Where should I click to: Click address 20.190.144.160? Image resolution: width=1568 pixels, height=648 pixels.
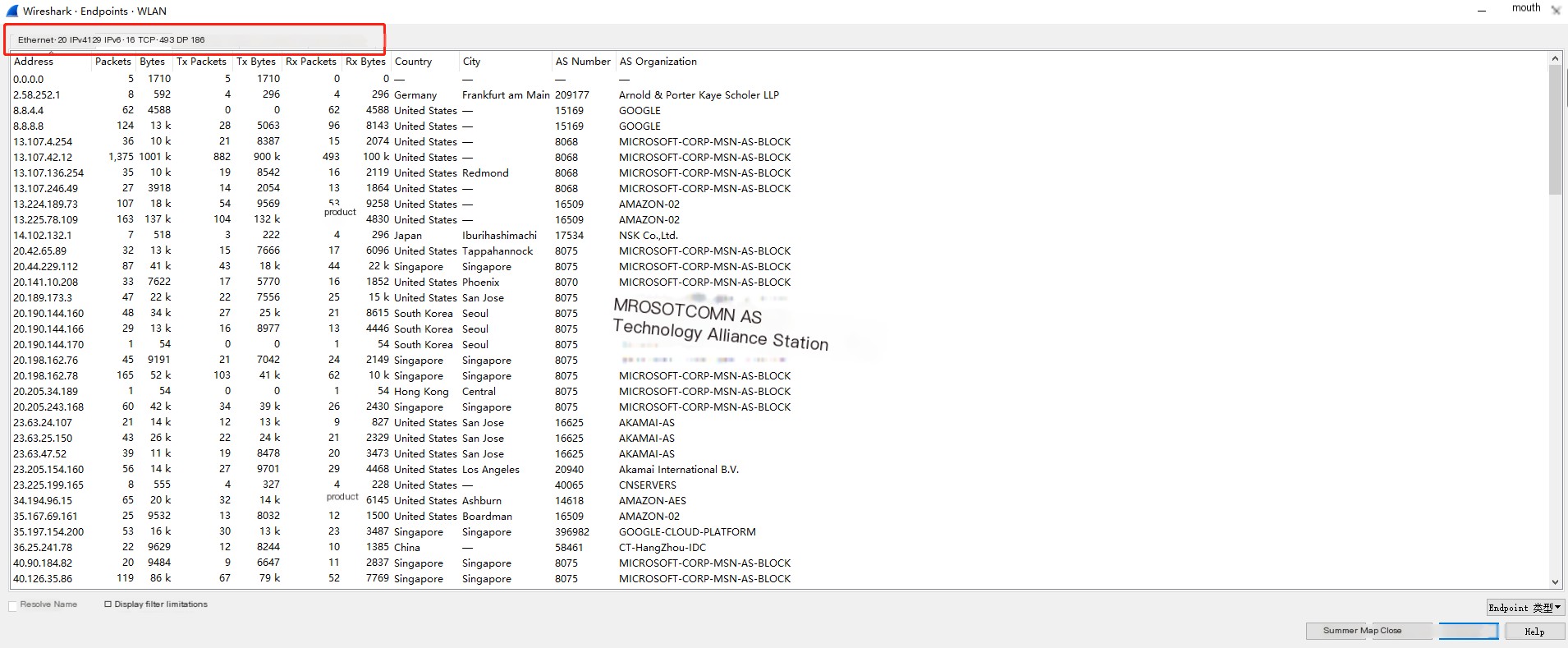[48, 313]
